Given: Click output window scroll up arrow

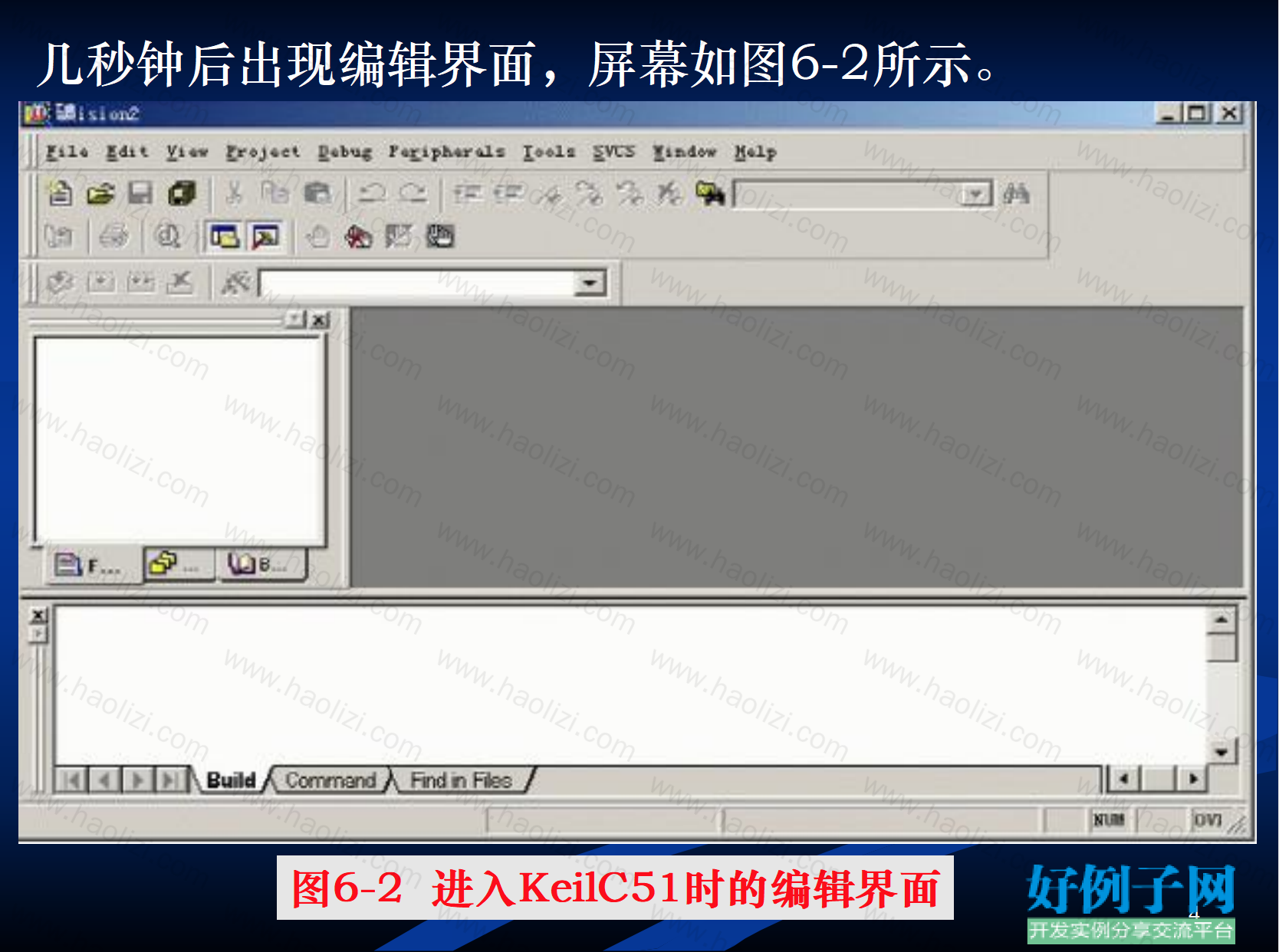Looking at the screenshot, I should (x=1221, y=620).
